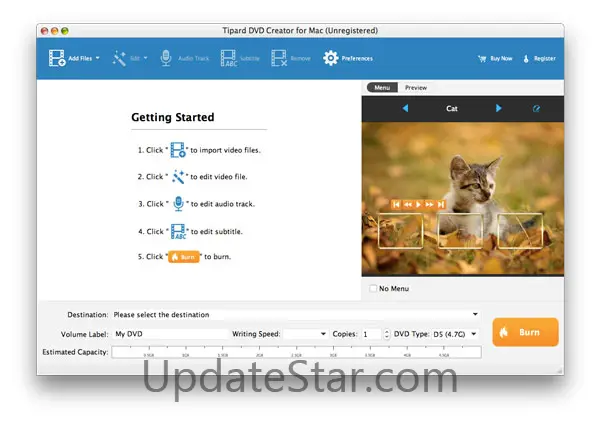
Task: Switch to the Preview tab
Action: coord(416,88)
